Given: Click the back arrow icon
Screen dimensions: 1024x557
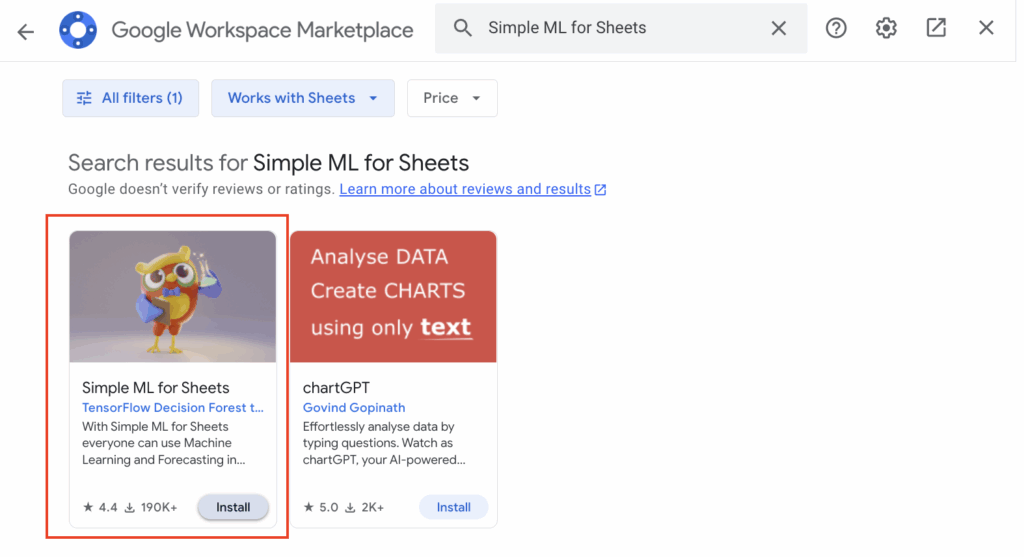Looking at the screenshot, I should coord(26,30).
